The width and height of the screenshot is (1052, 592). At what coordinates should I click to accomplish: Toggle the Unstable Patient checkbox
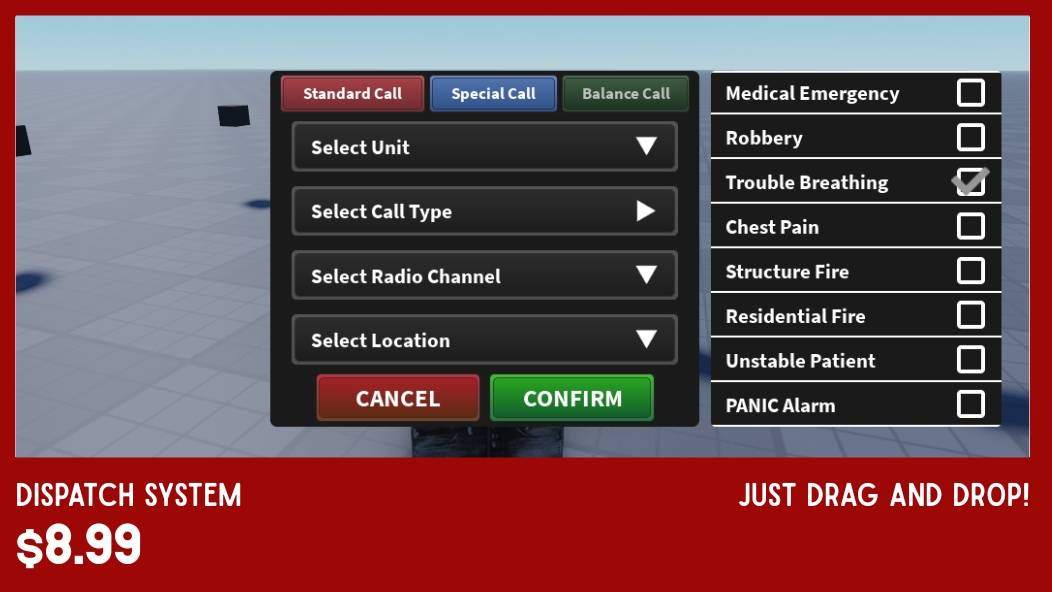(970, 360)
